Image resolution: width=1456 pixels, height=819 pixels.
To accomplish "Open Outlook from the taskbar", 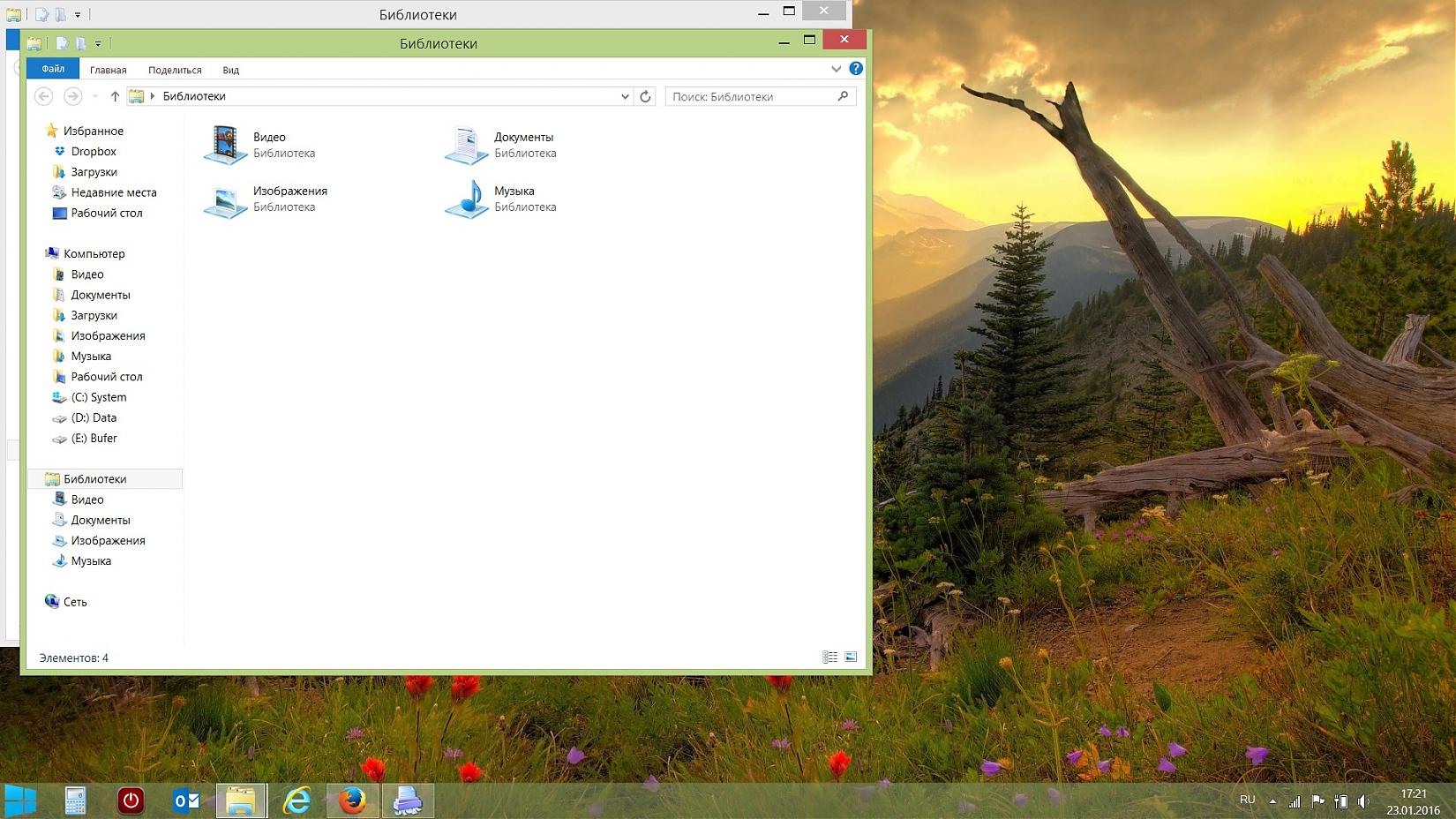I will click(186, 800).
